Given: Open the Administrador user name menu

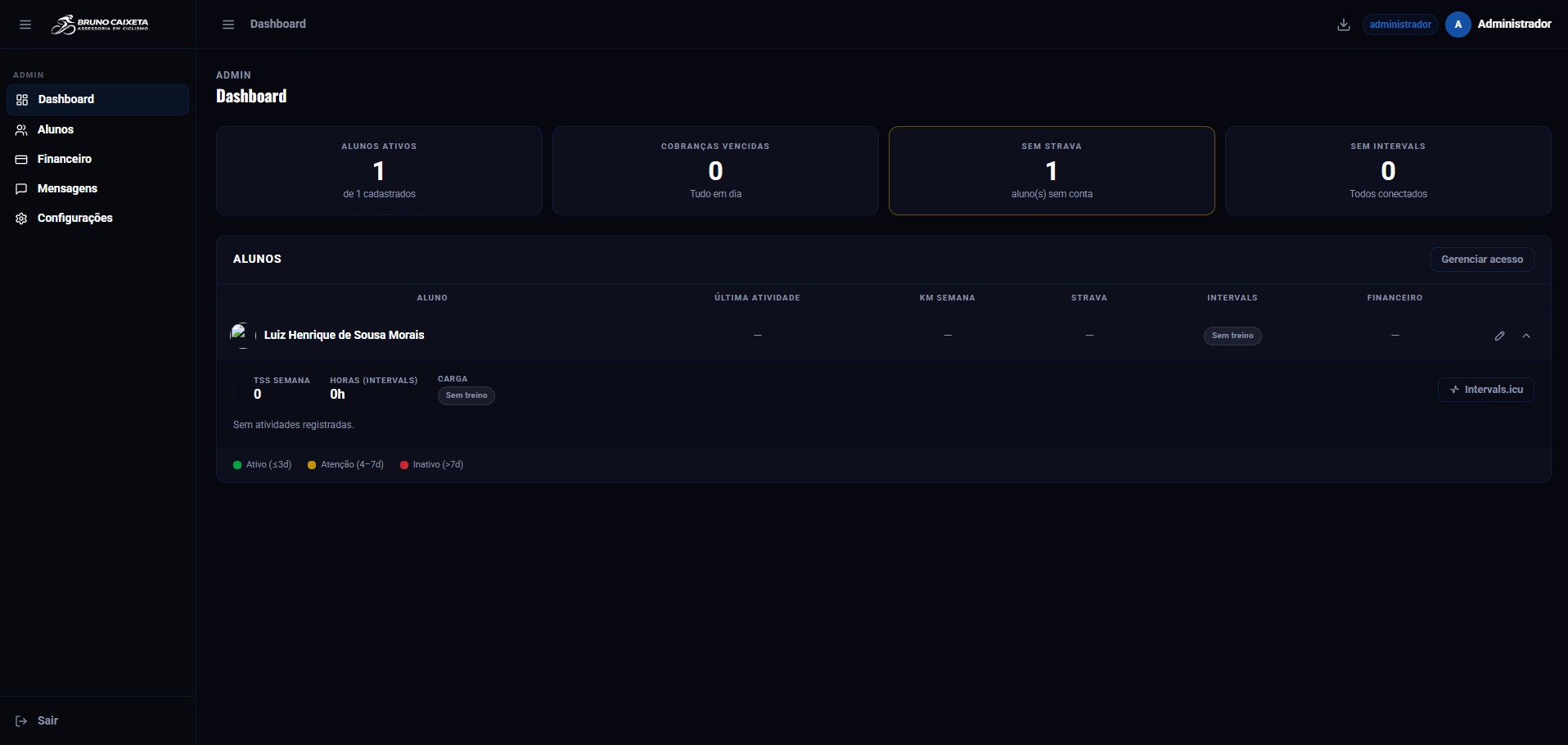Looking at the screenshot, I should [1514, 24].
